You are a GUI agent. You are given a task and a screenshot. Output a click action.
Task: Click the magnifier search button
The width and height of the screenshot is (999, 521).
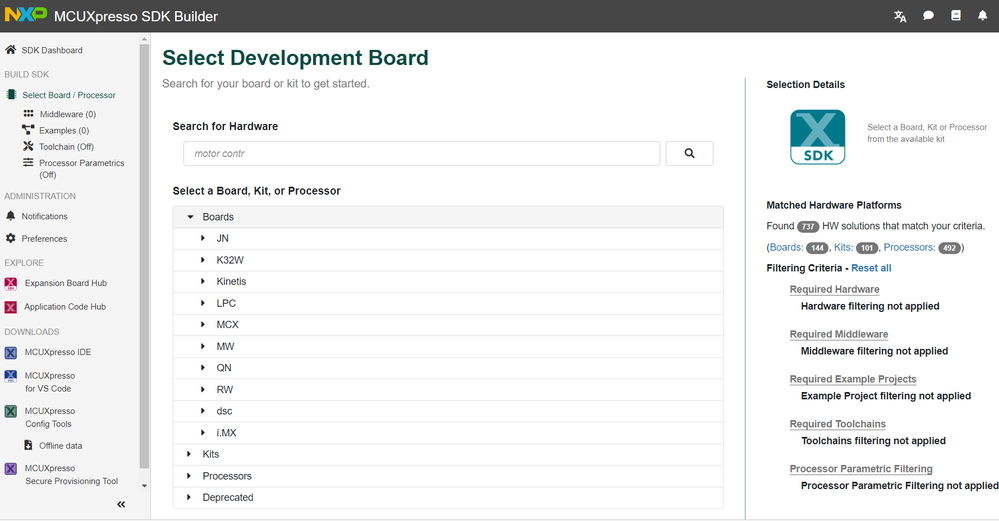point(689,154)
